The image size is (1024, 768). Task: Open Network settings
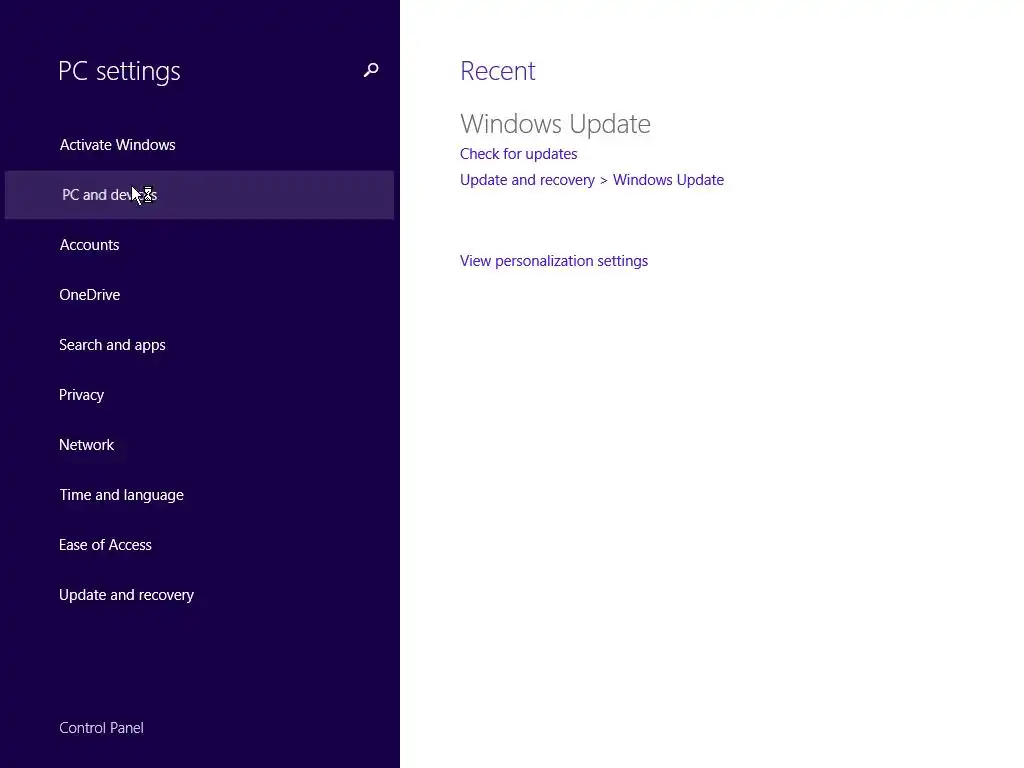(x=87, y=445)
